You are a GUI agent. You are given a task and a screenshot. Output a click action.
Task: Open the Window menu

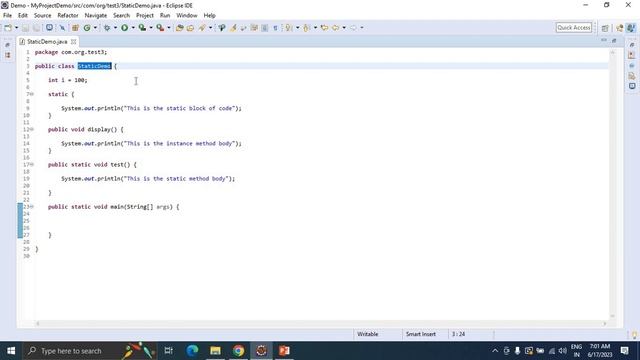coord(187,15)
